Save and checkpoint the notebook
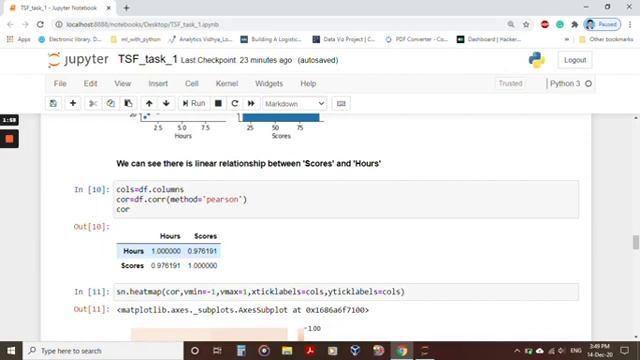The width and height of the screenshot is (640, 360). (53, 104)
